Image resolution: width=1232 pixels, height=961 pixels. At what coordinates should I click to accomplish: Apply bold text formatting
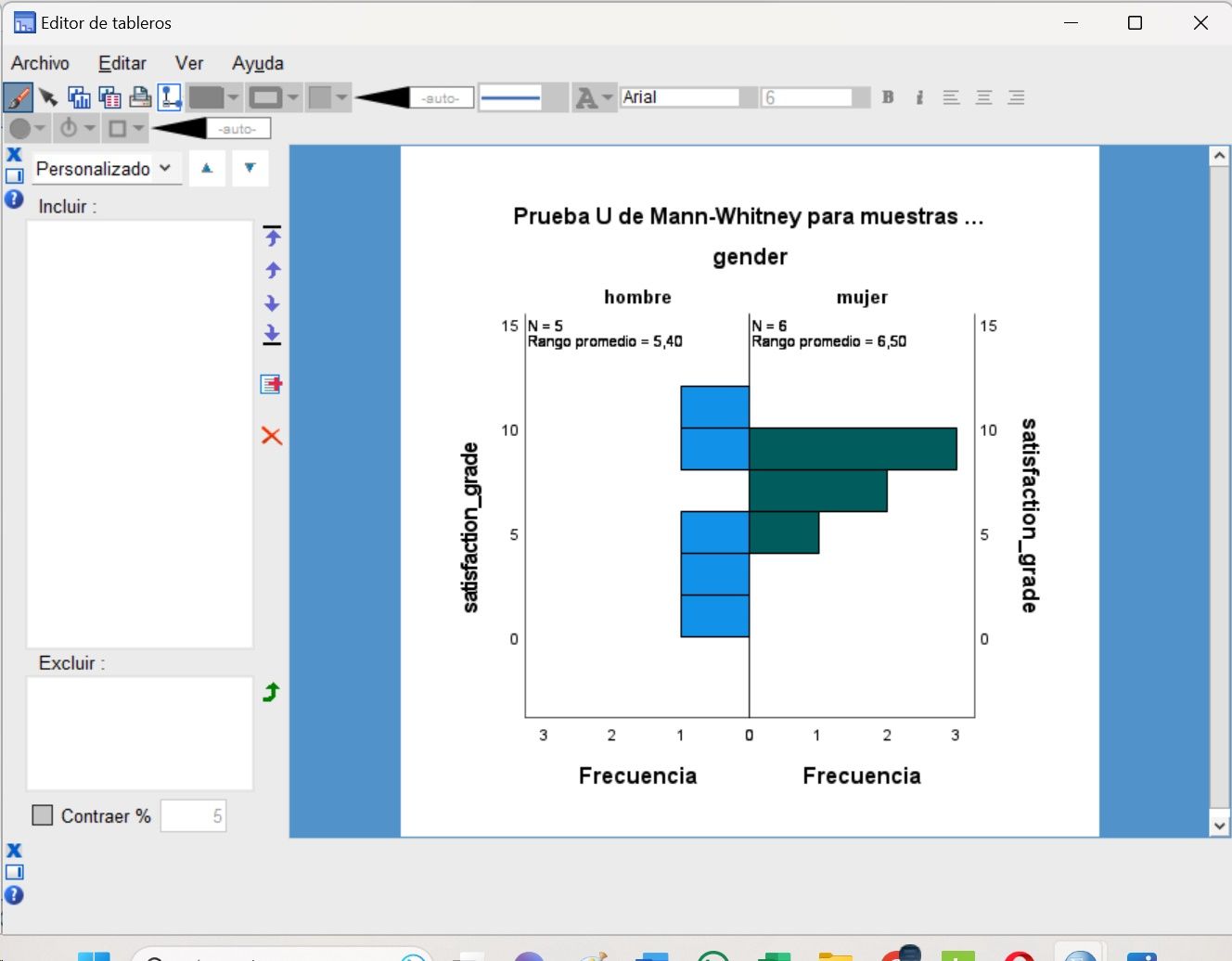pyautogui.click(x=887, y=96)
